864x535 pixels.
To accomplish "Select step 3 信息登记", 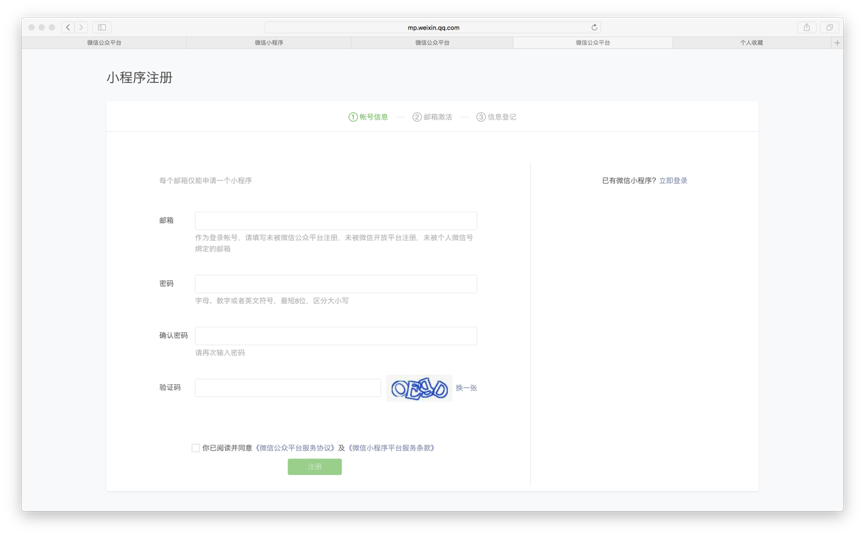I will coord(496,117).
